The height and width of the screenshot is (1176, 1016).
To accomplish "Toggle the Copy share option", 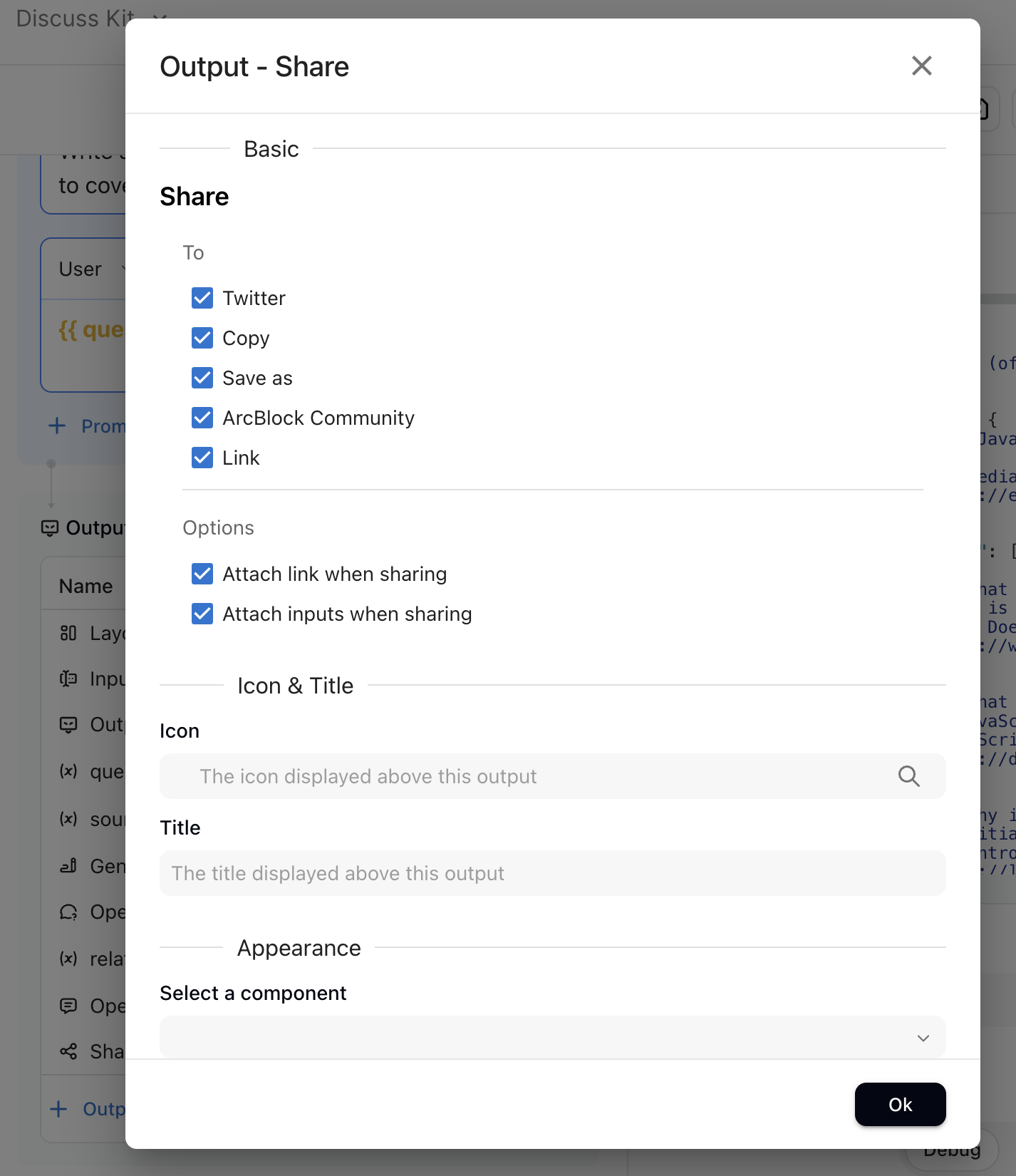I will tap(202, 338).
